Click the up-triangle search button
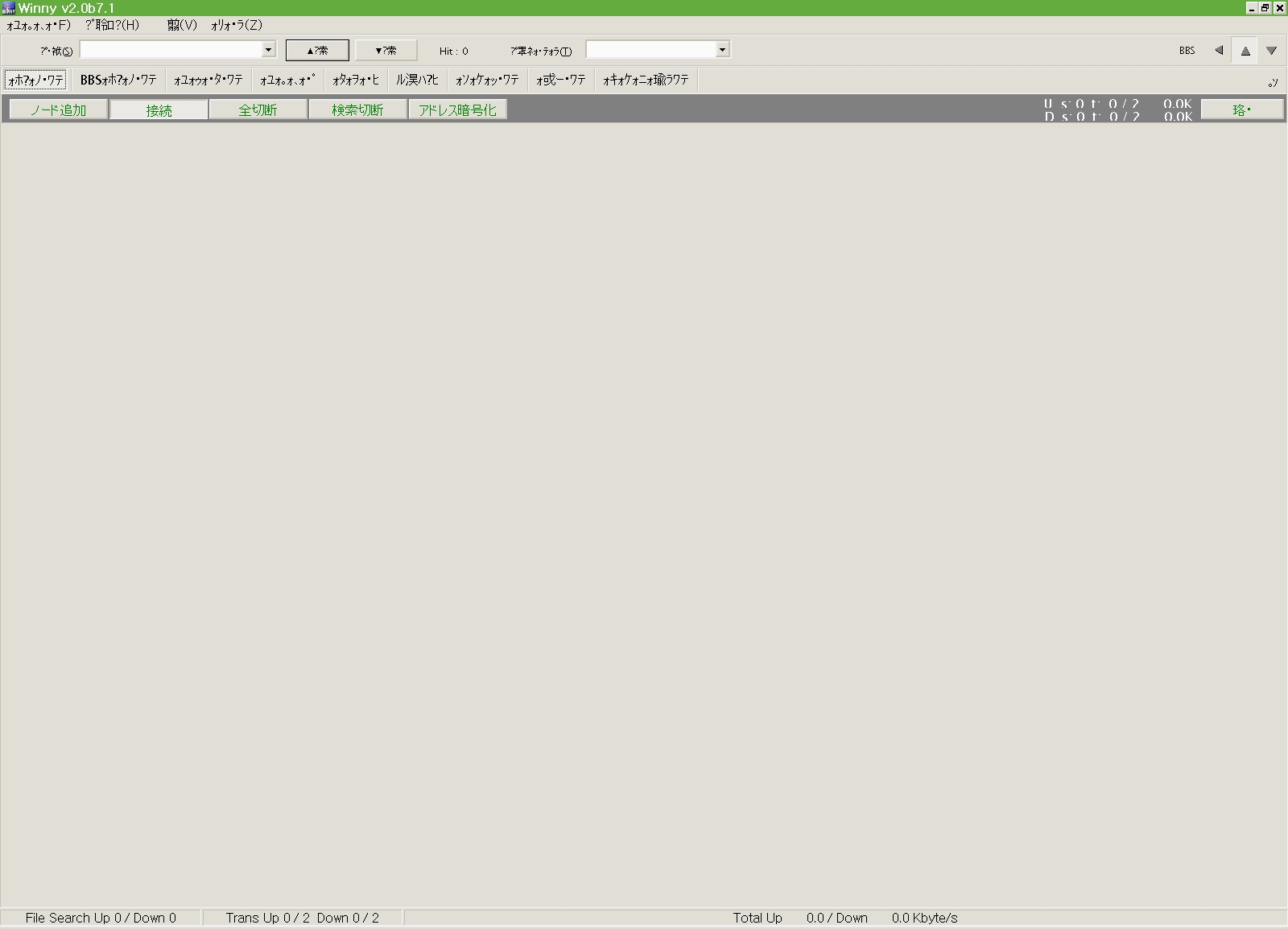 tap(317, 50)
